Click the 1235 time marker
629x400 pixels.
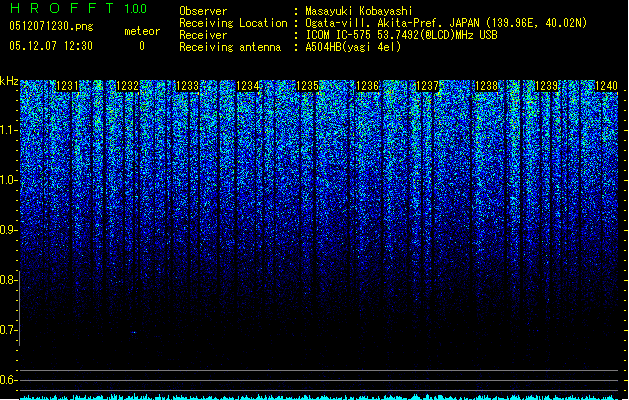coord(307,86)
